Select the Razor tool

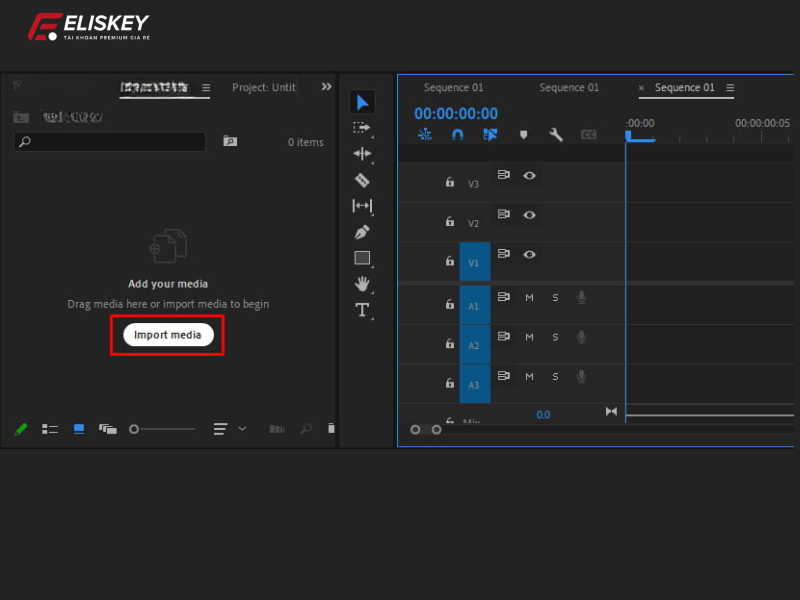(x=361, y=179)
